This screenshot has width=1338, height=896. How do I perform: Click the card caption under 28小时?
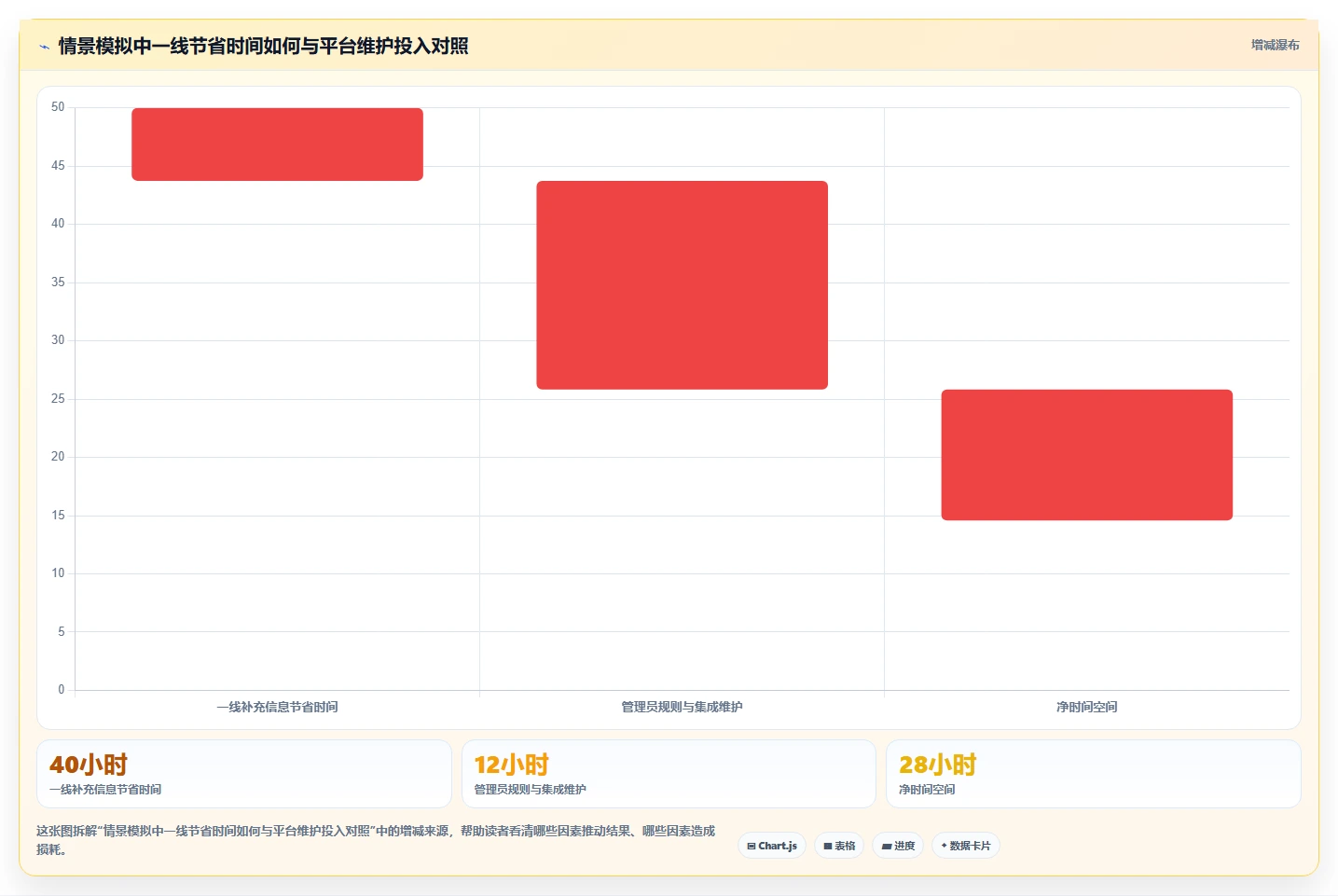927,789
